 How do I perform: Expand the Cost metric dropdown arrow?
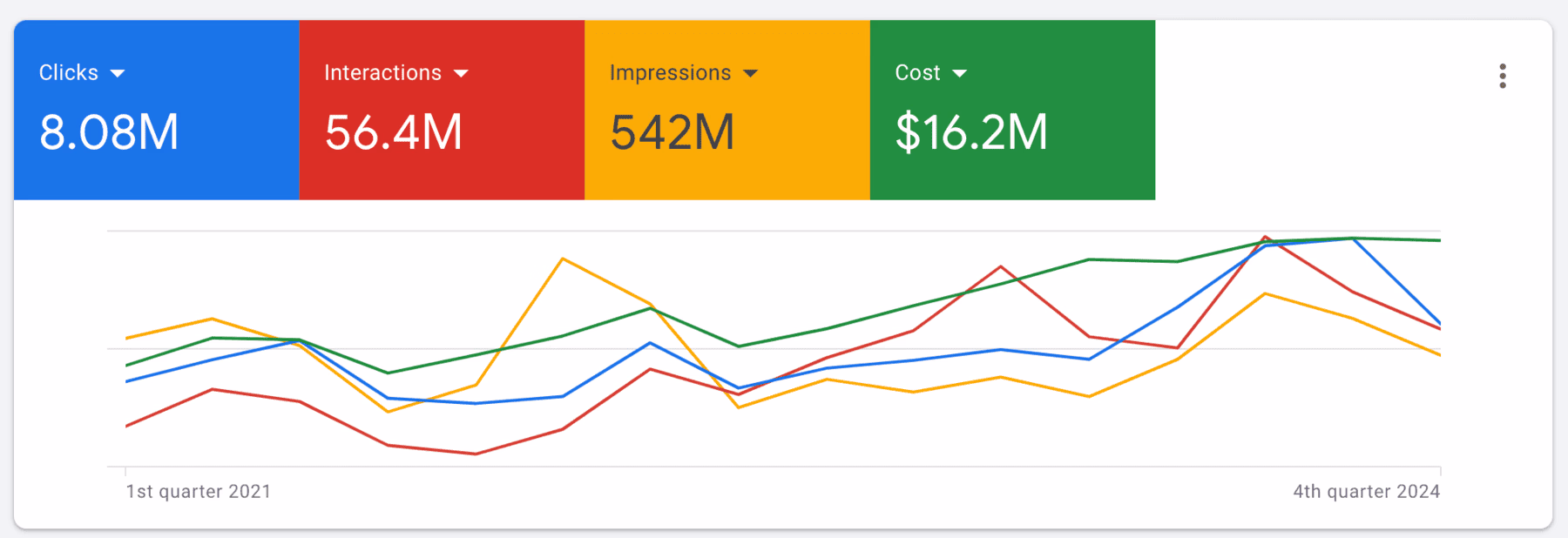click(x=959, y=74)
